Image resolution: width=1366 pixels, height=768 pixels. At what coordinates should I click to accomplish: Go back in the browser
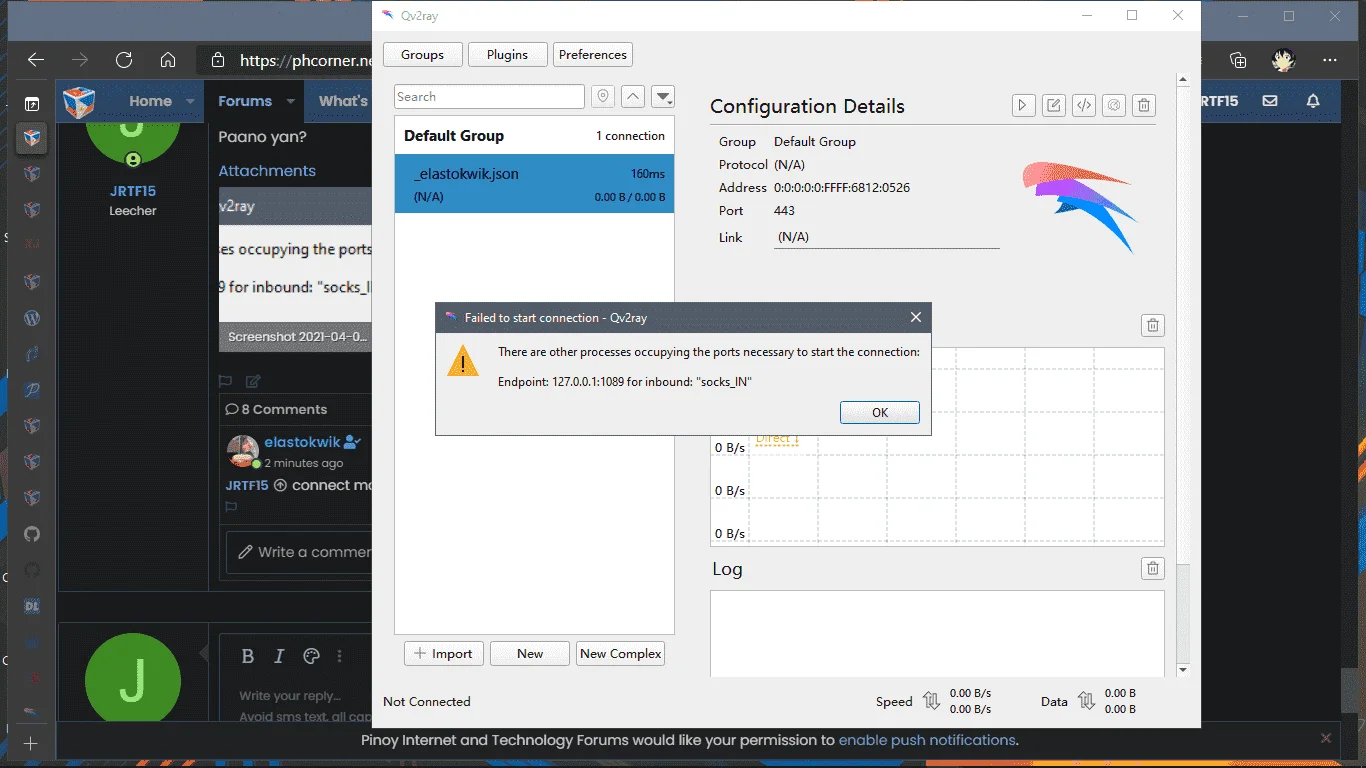[x=36, y=60]
